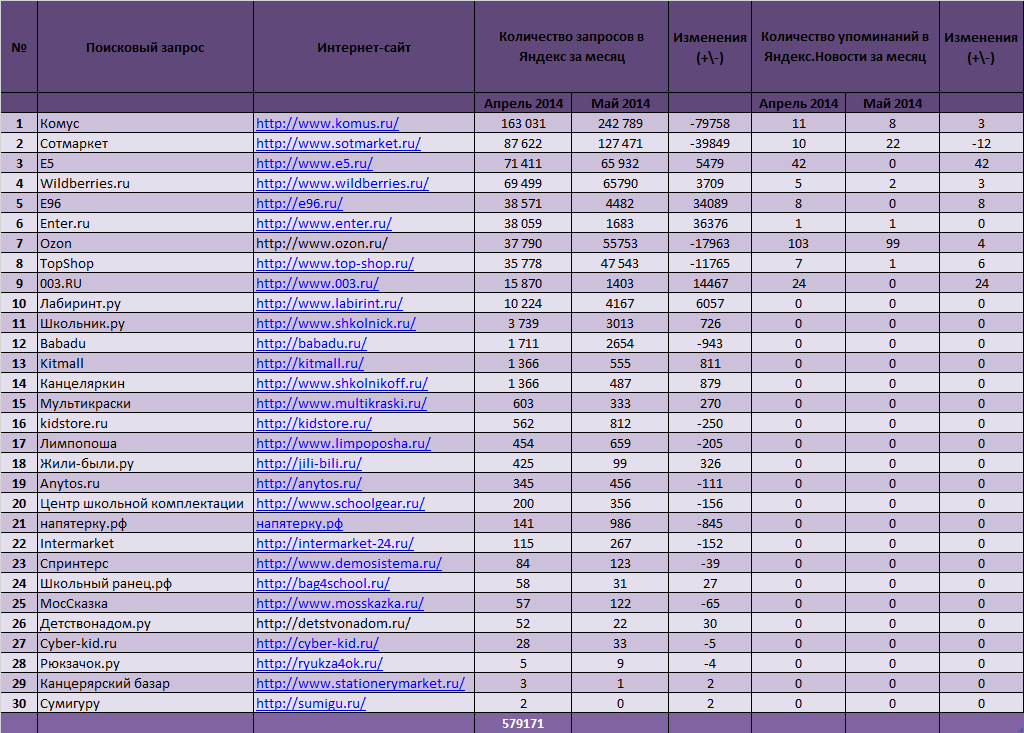1024x733 pixels.
Task: Open the e96.ru link
Action: point(299,204)
